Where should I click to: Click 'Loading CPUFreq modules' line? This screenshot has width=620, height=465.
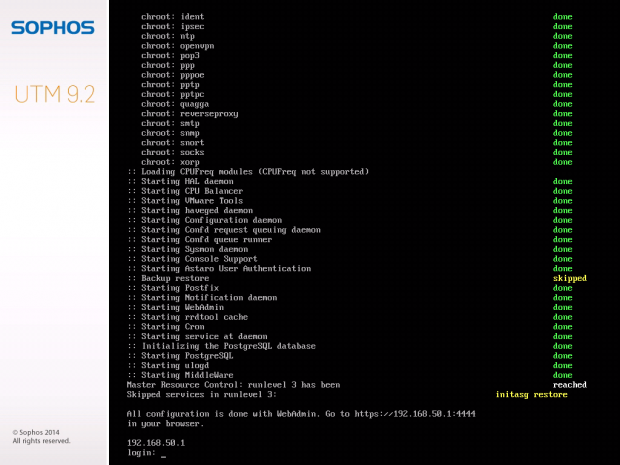pyautogui.click(x=248, y=172)
